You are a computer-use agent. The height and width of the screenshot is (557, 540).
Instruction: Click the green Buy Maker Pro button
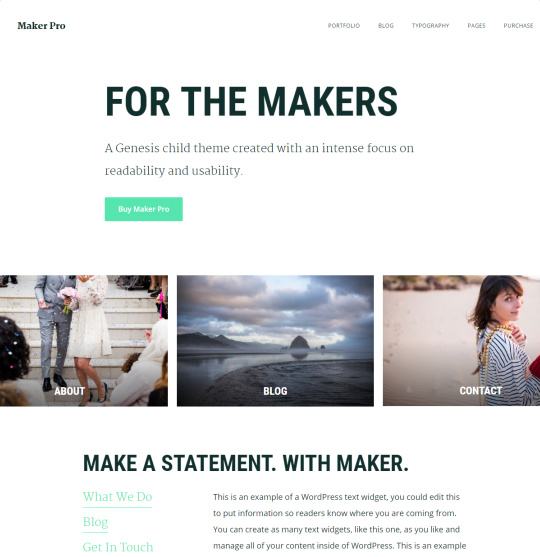click(x=144, y=209)
